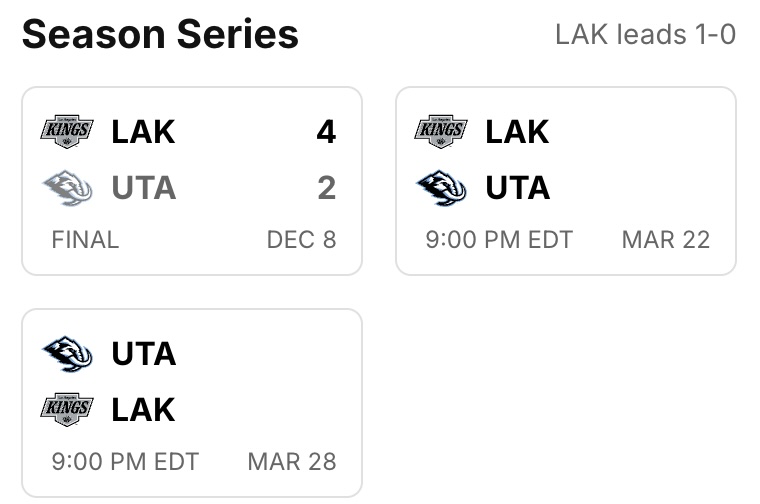Viewport: 760px width, 504px height.
Task: Click the FINAL status label
Action: pyautogui.click(x=85, y=240)
